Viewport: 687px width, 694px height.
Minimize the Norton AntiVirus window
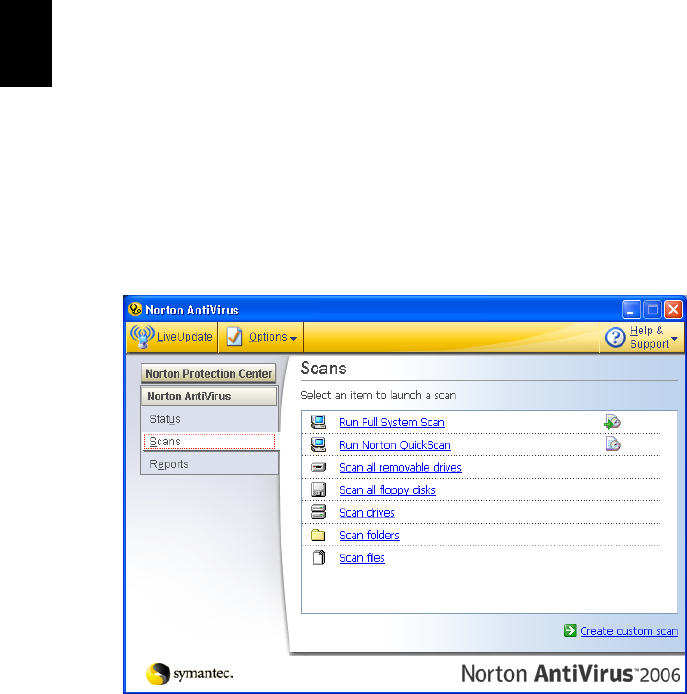tap(631, 309)
